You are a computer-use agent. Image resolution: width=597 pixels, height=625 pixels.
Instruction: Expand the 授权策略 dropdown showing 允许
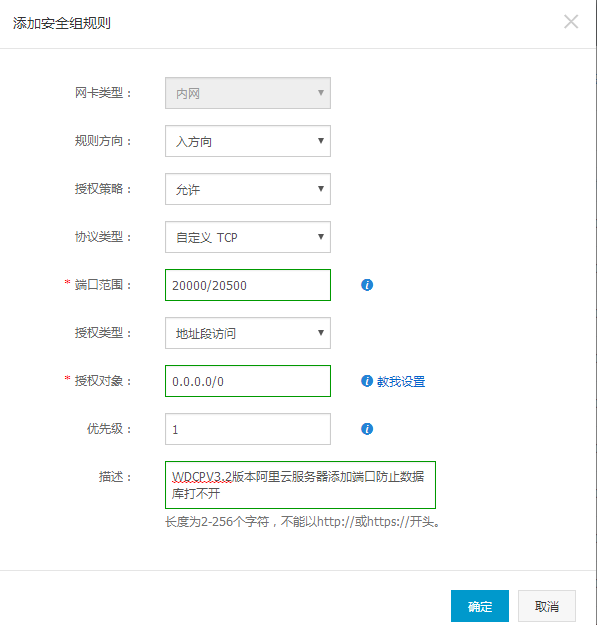(x=248, y=189)
